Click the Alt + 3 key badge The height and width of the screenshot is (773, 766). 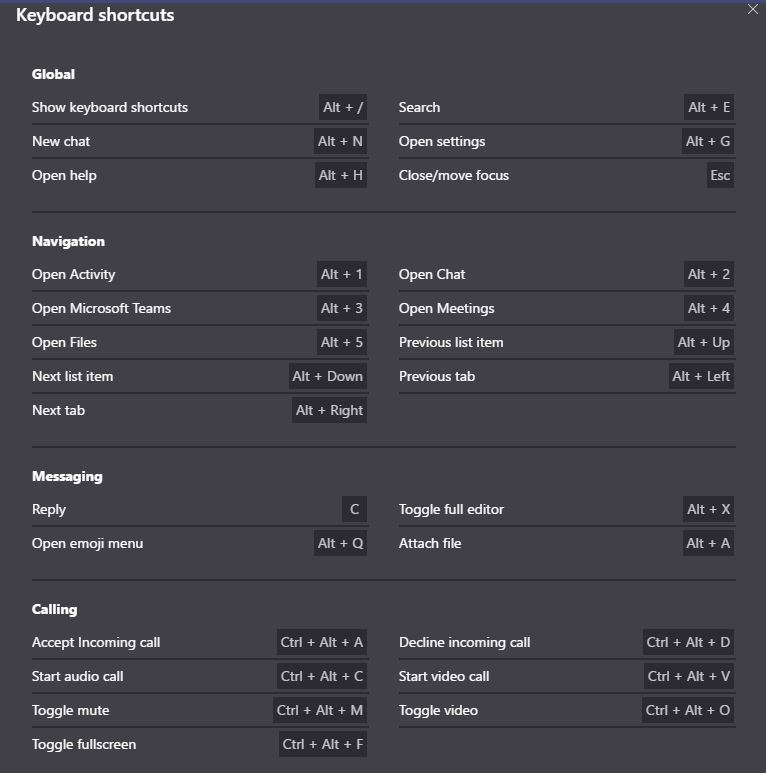pos(341,309)
